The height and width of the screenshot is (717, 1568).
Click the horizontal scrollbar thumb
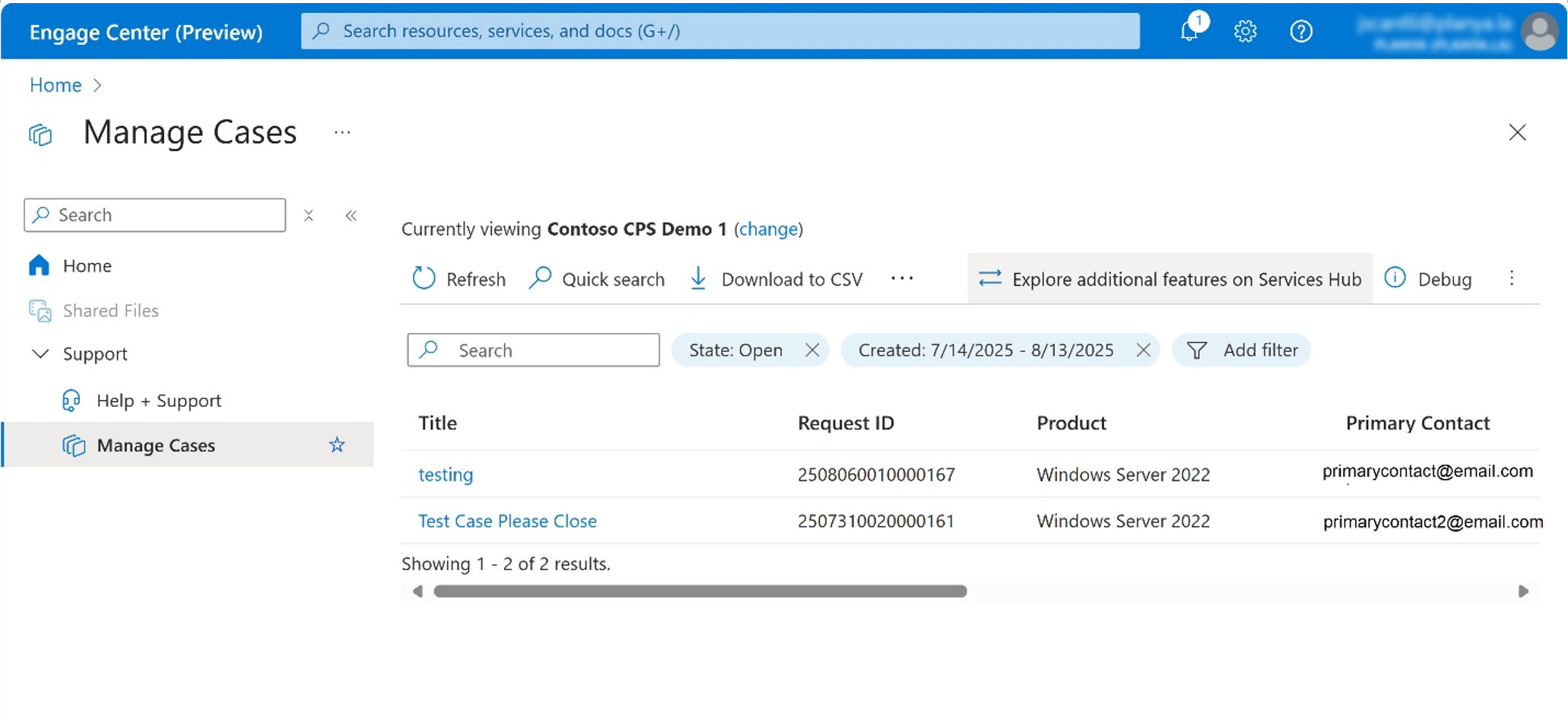point(700,592)
